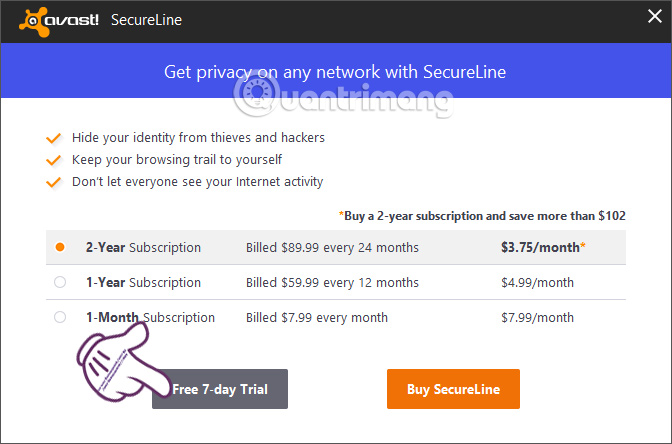Select the 2-Year Subscription radio button
The height and width of the screenshot is (444, 672).
[60, 247]
